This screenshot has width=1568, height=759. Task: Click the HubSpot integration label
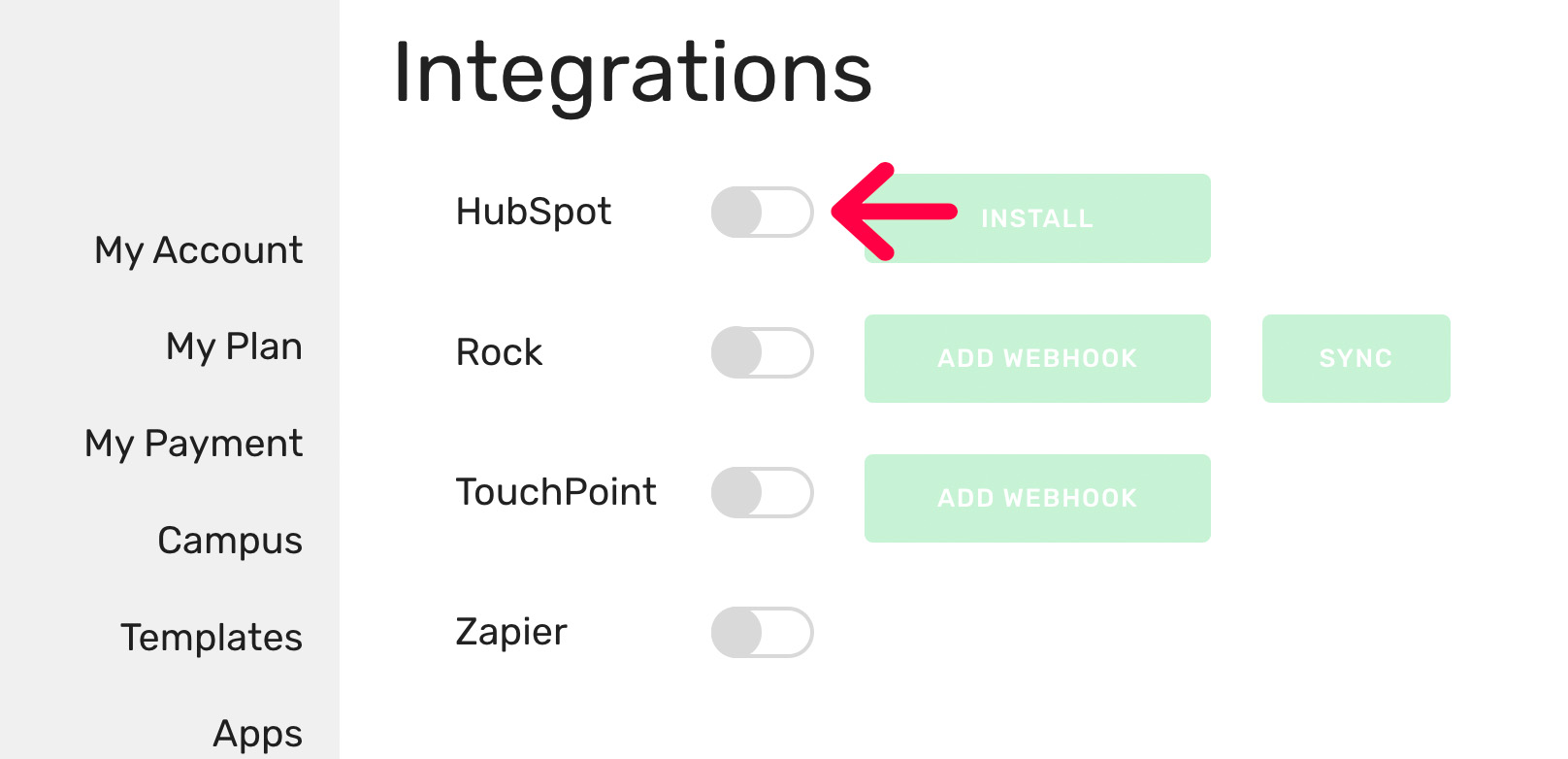534,213
